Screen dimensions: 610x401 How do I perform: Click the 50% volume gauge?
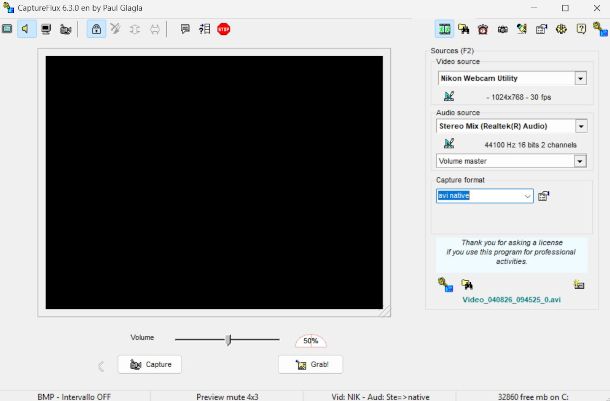[x=311, y=341]
